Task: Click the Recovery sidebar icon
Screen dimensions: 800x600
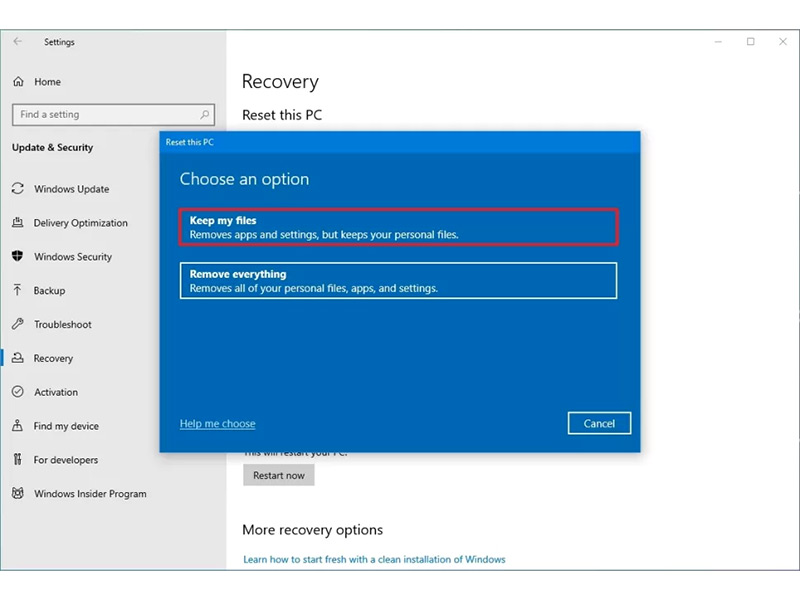Action: pos(18,358)
